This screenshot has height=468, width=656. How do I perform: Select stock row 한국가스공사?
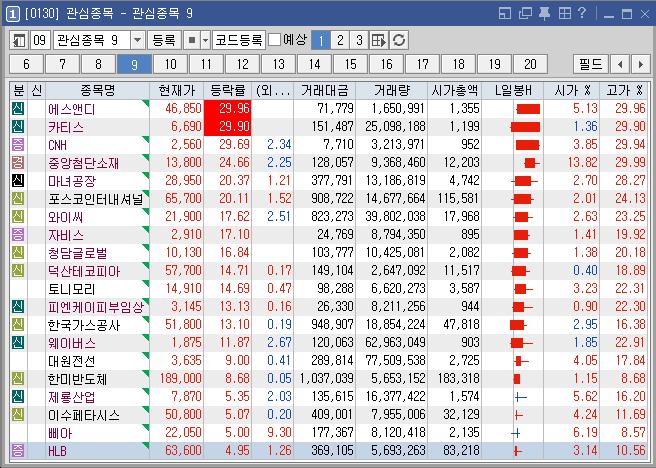[328, 325]
